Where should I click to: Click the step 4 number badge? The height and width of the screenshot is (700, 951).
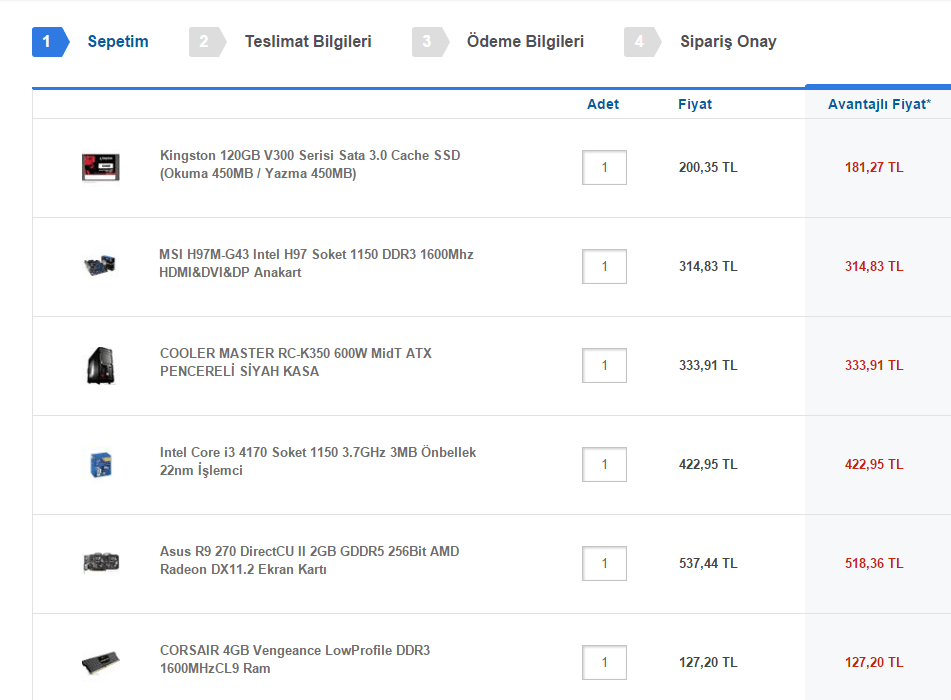[x=639, y=42]
